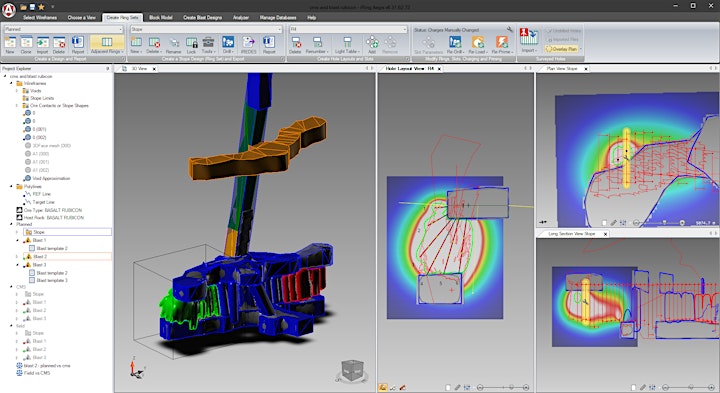Click the application logo button
This screenshot has width=720, height=393.
(x=9, y=9)
